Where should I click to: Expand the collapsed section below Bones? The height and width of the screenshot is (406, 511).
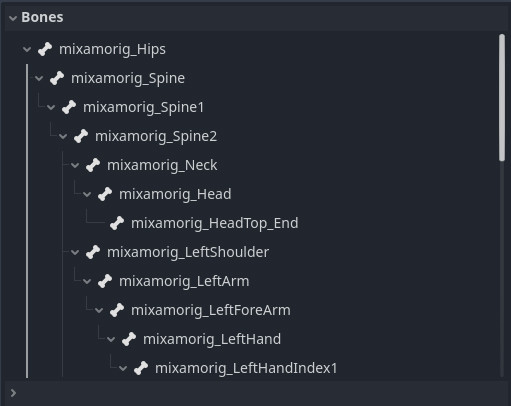13,393
